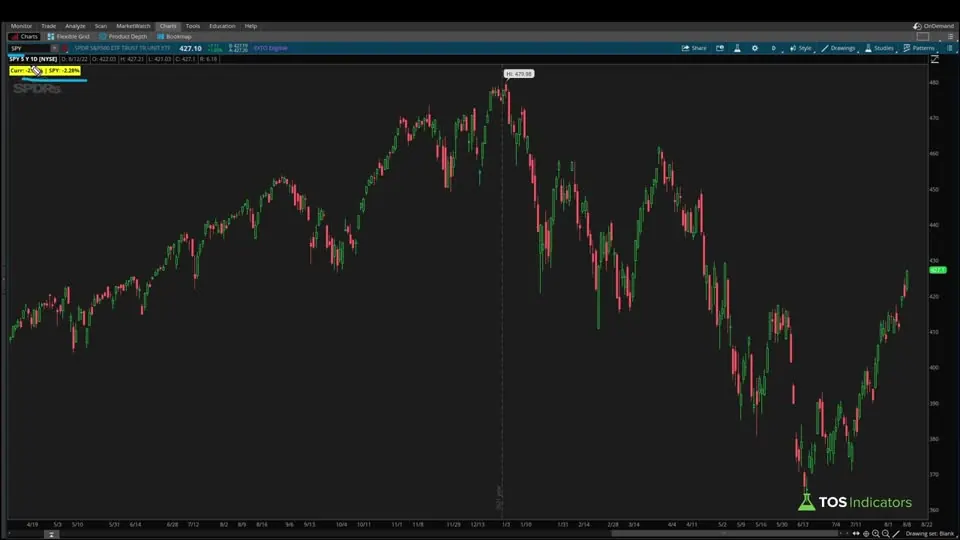Viewport: 960px width, 540px height.
Task: Click the zoom out magnifier icon
Action: [x=885, y=534]
